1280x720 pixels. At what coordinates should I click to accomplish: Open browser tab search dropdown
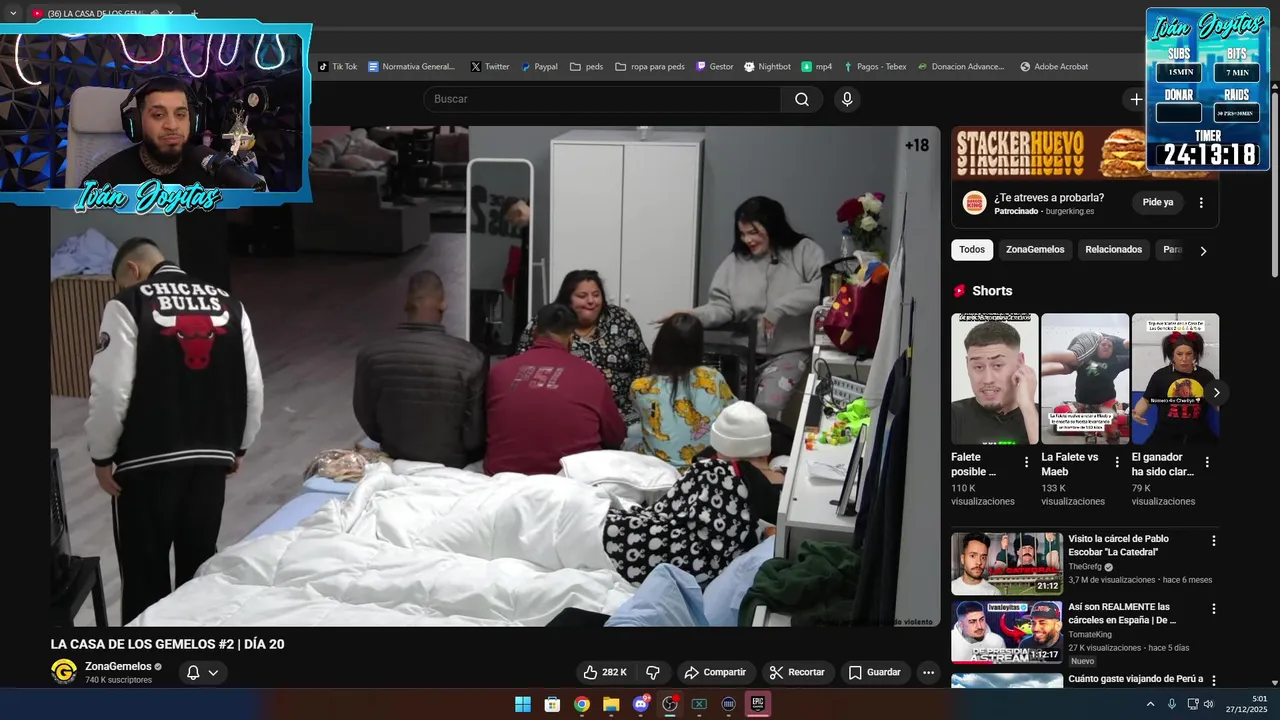click(13, 13)
